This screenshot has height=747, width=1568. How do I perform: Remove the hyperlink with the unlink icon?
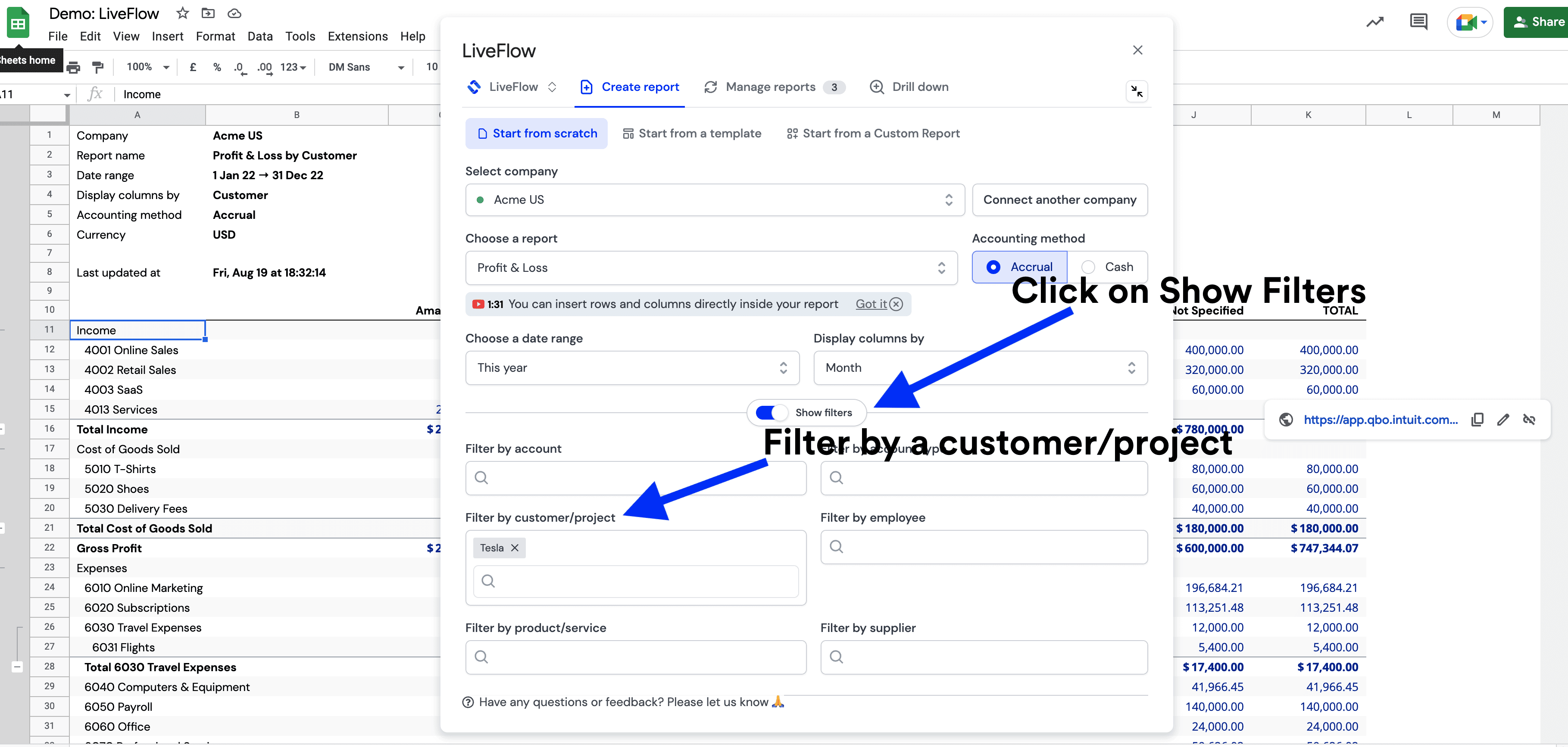pyautogui.click(x=1530, y=420)
